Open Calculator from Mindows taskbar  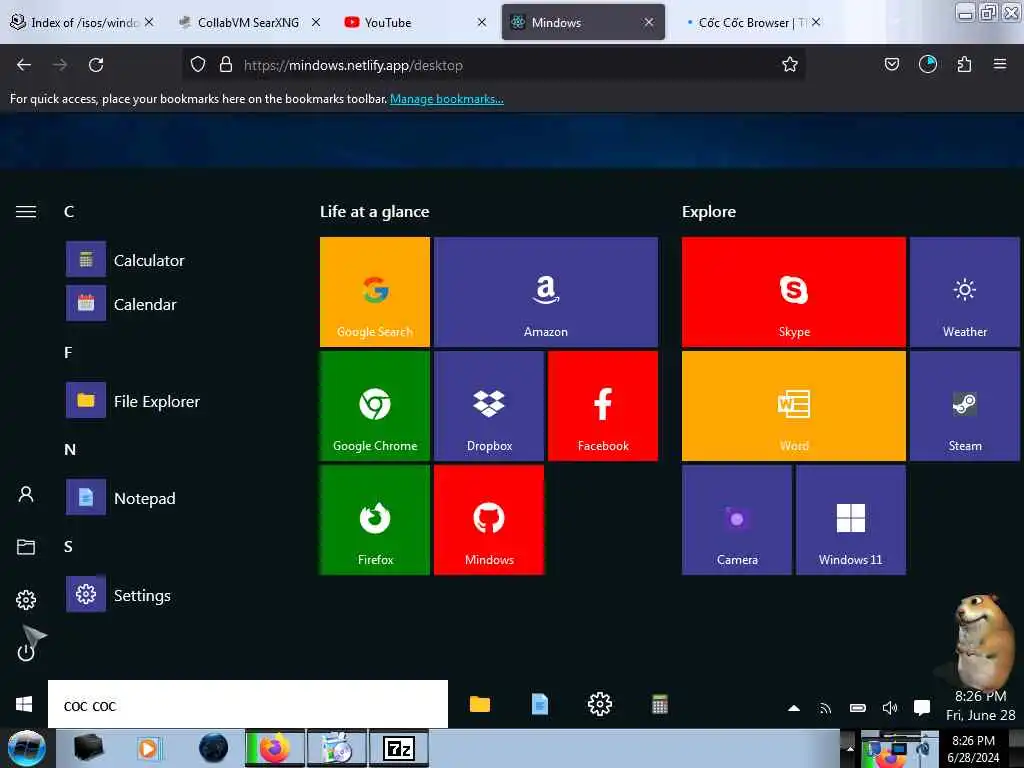point(660,704)
